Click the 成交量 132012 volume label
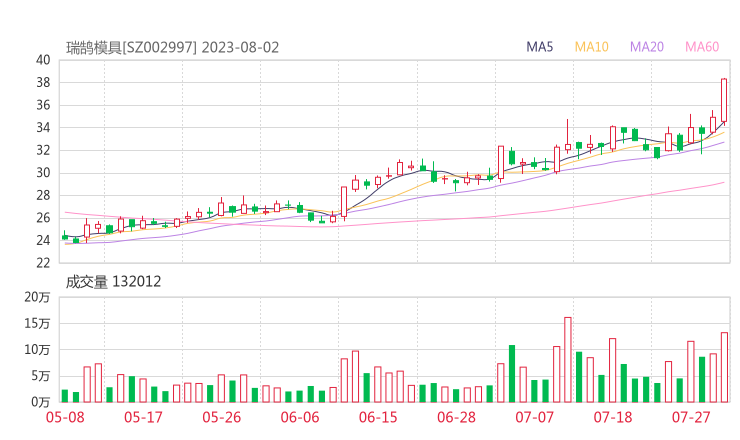 [113, 282]
